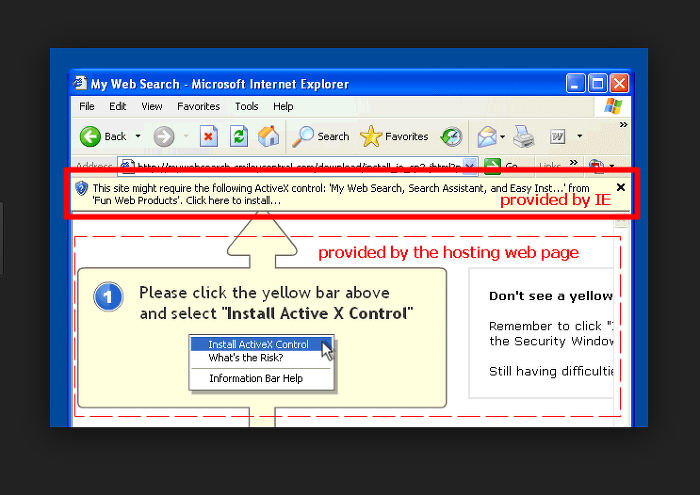Viewport: 700px width, 495px height.
Task: Expand the Links toolbar chevron
Action: 574,162
